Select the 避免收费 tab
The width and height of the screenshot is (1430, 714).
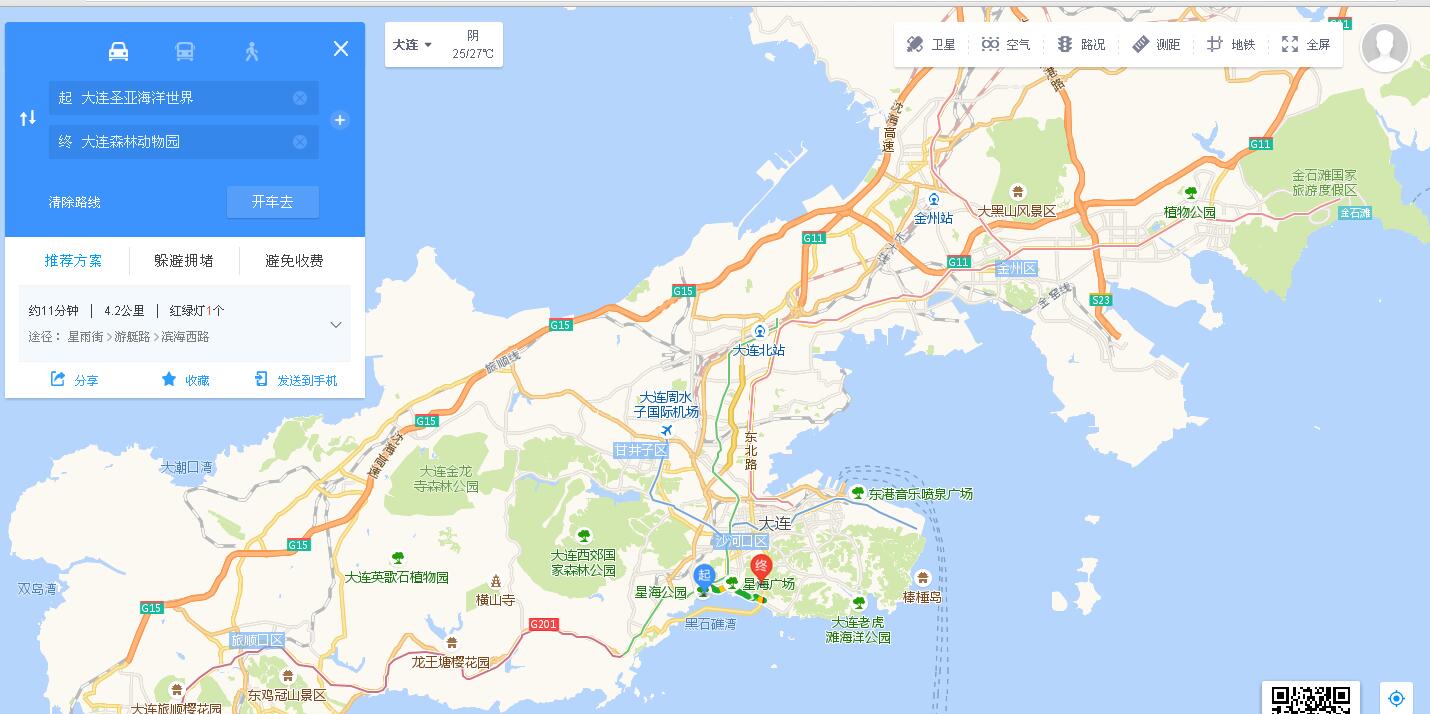tap(294, 261)
